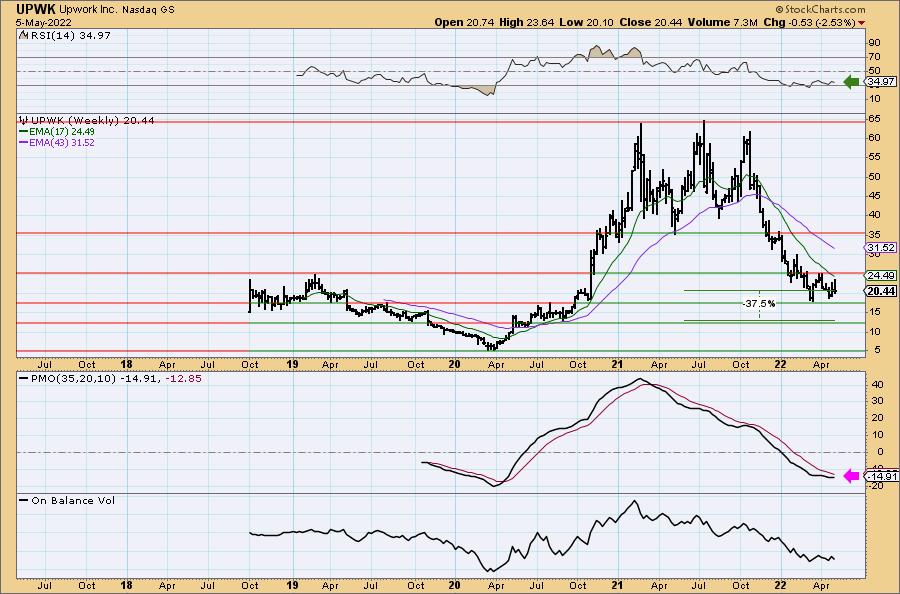Click the 31.52 purple-outlined price tag

pyautogui.click(x=881, y=248)
